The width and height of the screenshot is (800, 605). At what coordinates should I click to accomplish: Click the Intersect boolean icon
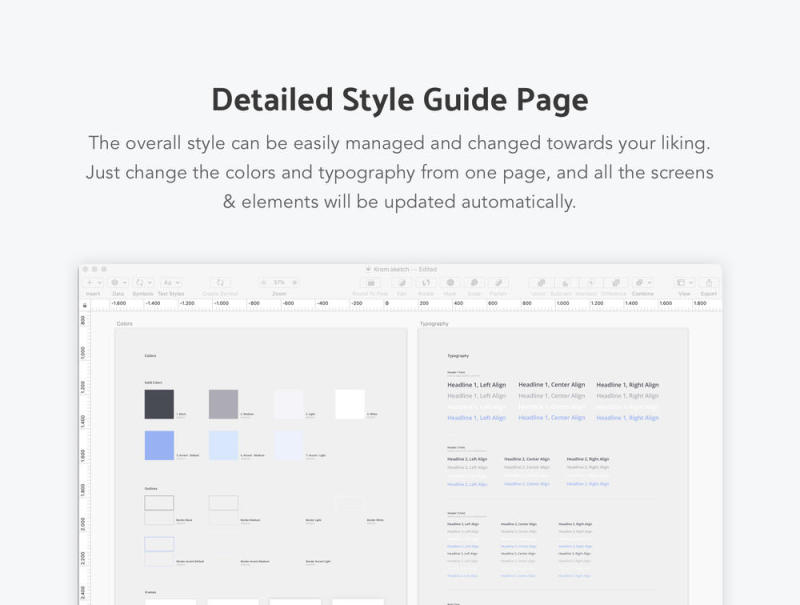click(591, 283)
